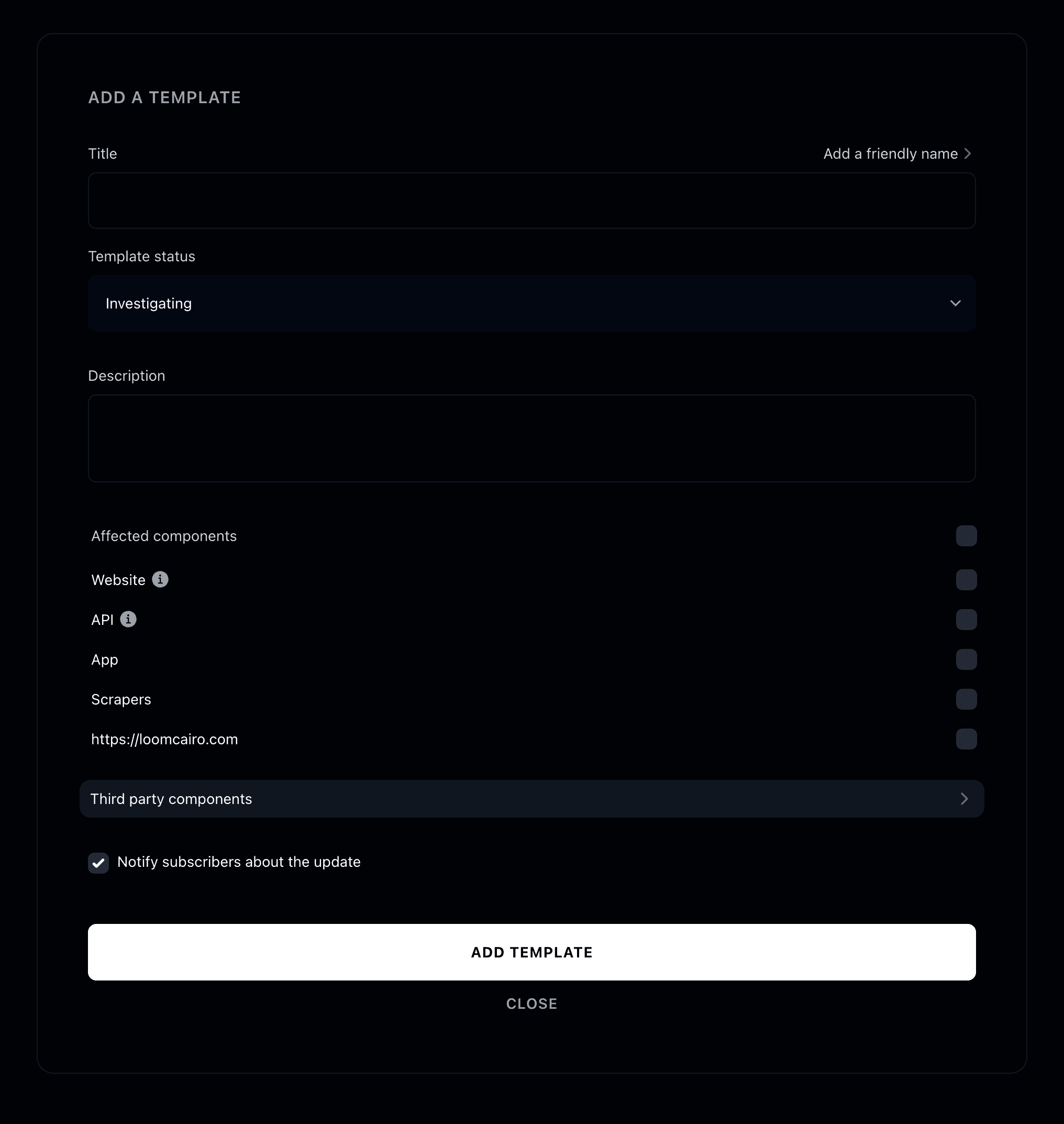The image size is (1064, 1124).
Task: Click the ADD TEMPLATE button
Action: point(532,952)
